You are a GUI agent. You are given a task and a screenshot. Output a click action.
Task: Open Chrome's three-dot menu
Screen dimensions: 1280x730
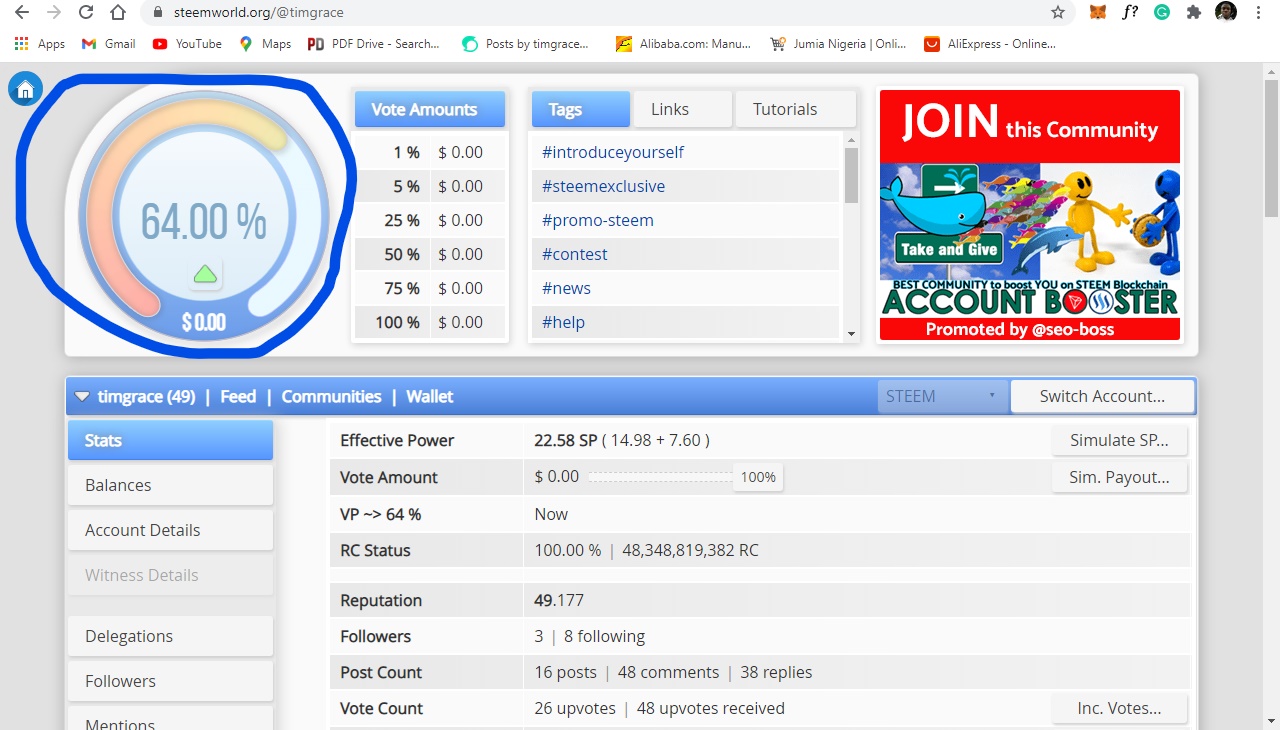point(1257,12)
